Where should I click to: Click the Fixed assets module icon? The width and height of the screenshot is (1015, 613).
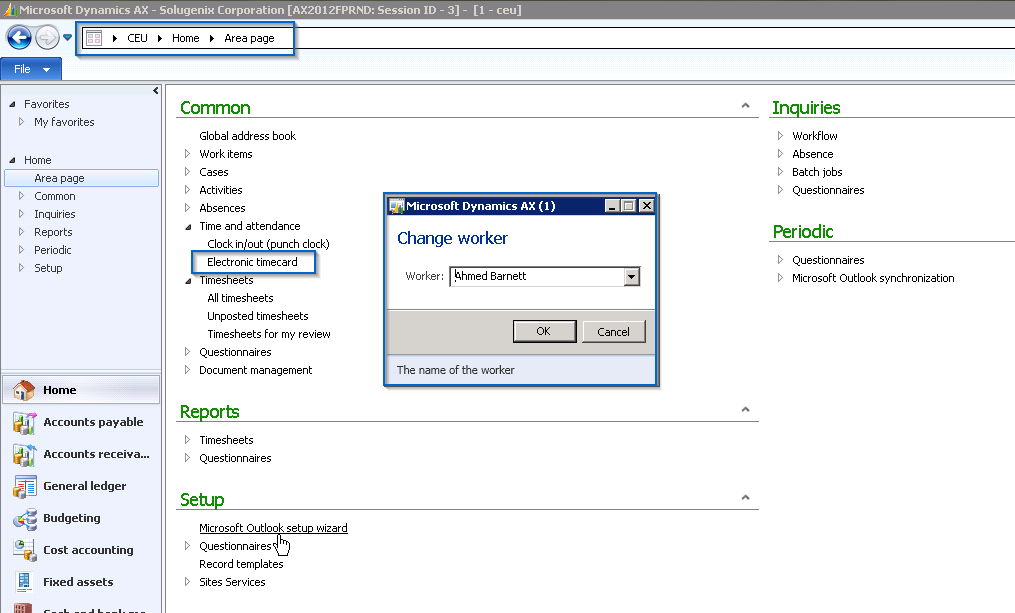pyautogui.click(x=24, y=583)
